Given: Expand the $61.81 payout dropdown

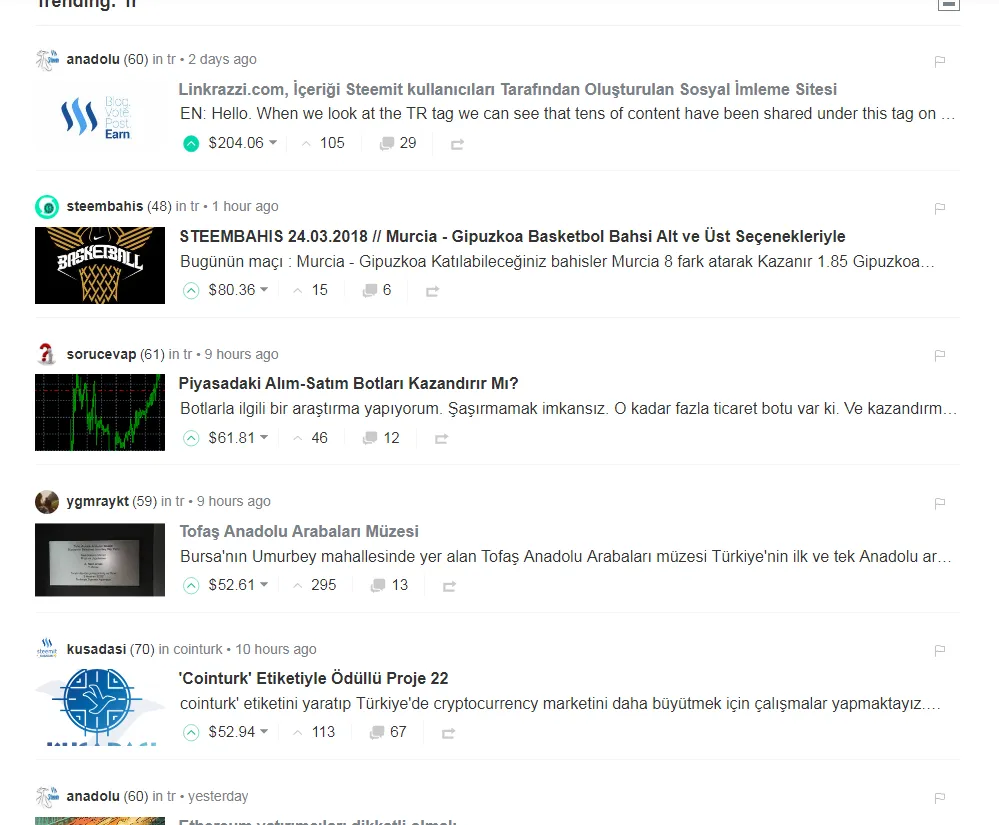Looking at the screenshot, I should tap(238, 438).
